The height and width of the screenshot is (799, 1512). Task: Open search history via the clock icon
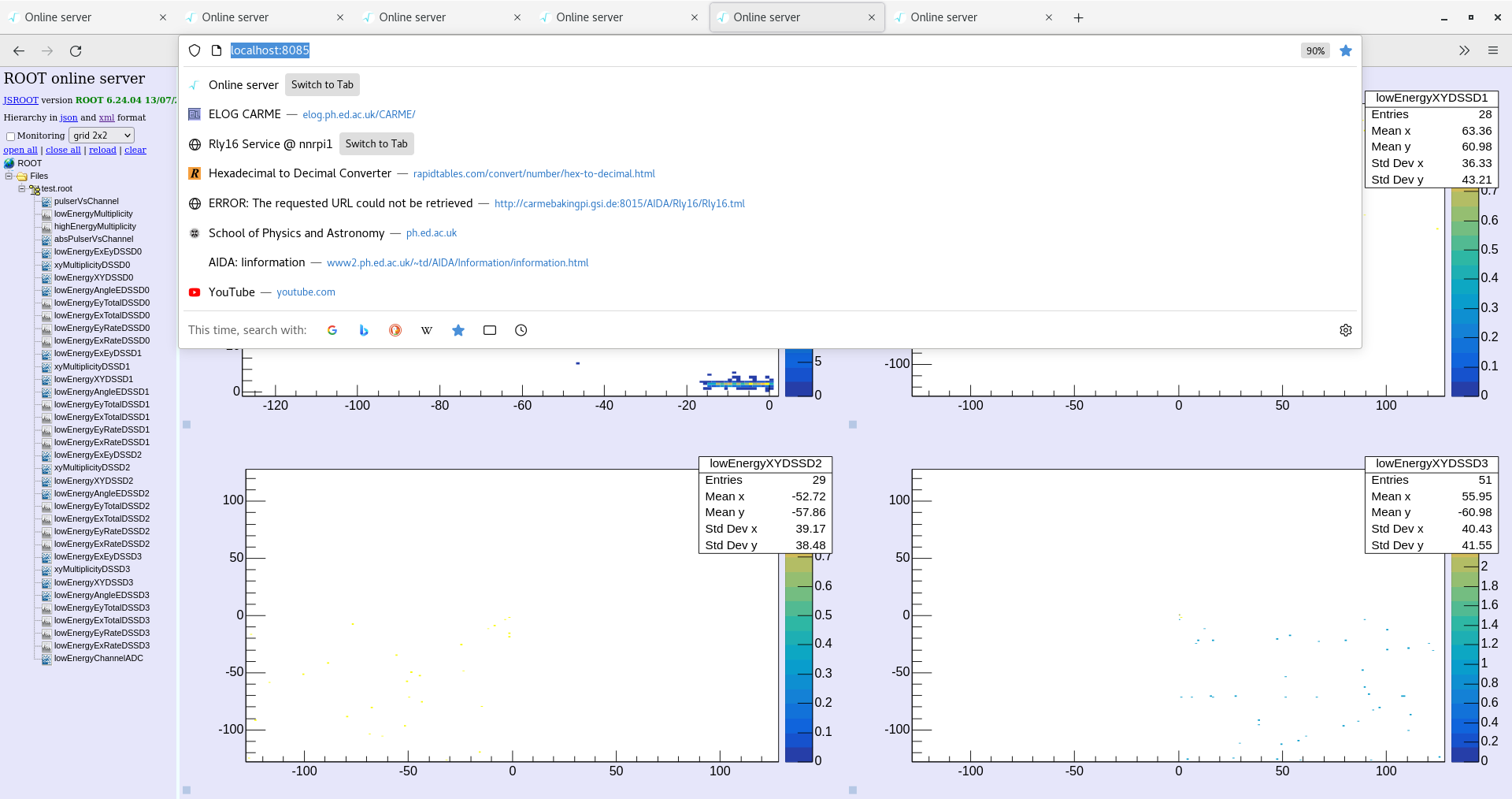(x=521, y=330)
